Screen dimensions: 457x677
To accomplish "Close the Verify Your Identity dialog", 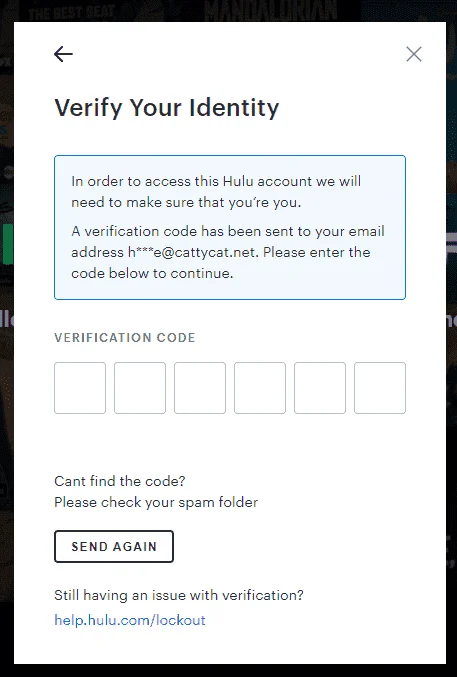I will click(414, 54).
